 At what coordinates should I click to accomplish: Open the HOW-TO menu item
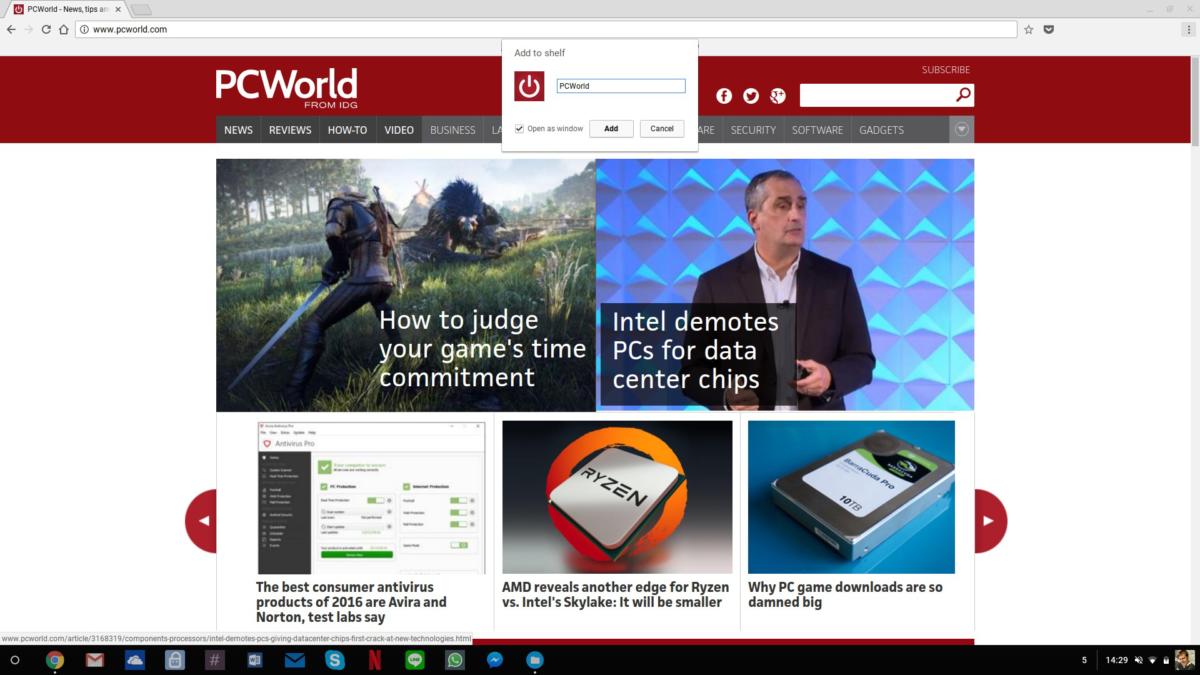348,130
